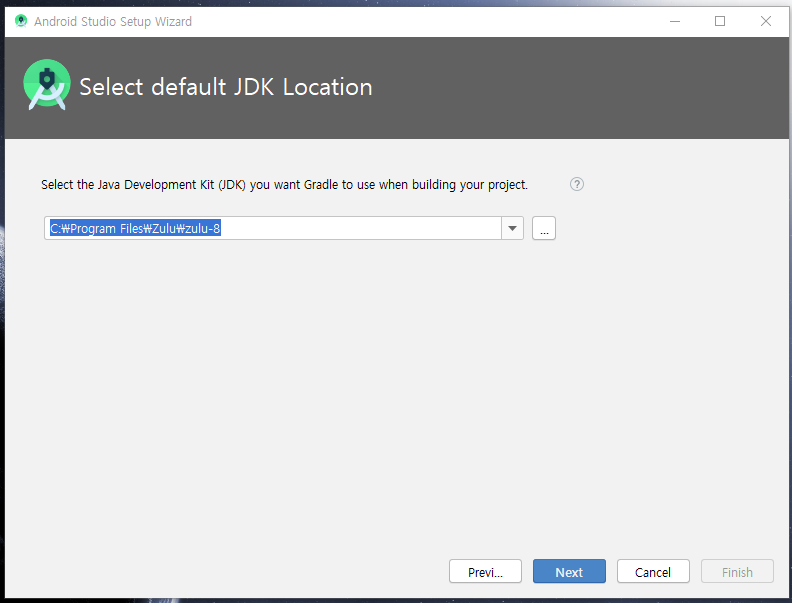Image resolution: width=792 pixels, height=603 pixels.
Task: Click the browse "..." button
Action: (544, 228)
